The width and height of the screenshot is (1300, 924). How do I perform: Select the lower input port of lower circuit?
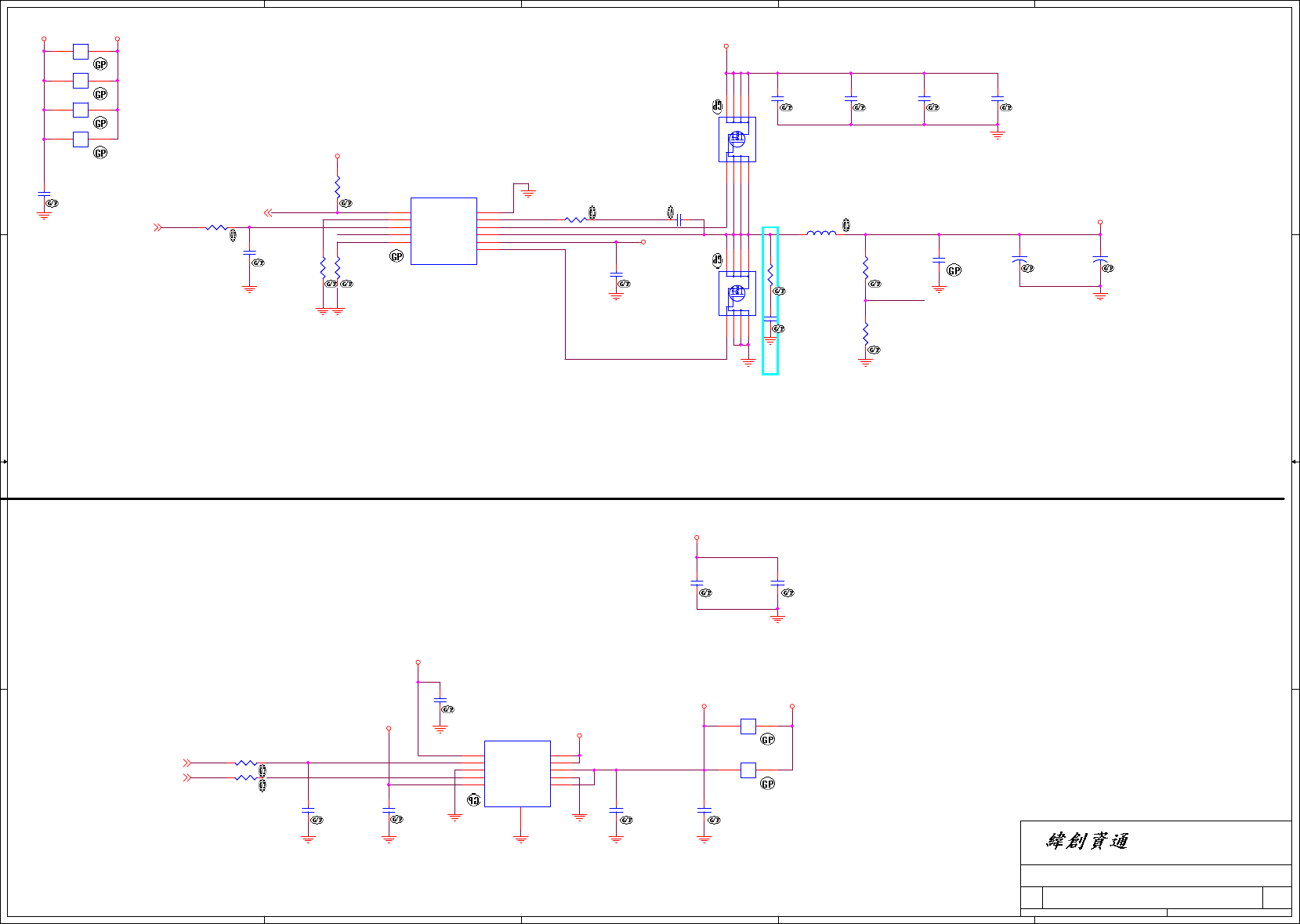[186, 777]
